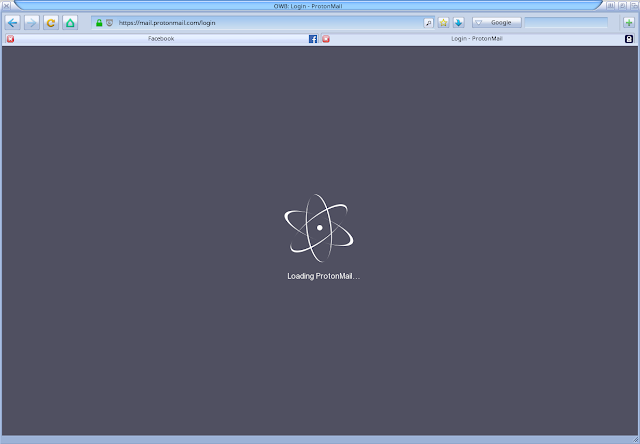
Task: Click the window close gadget in the title bar
Action: 7,6
